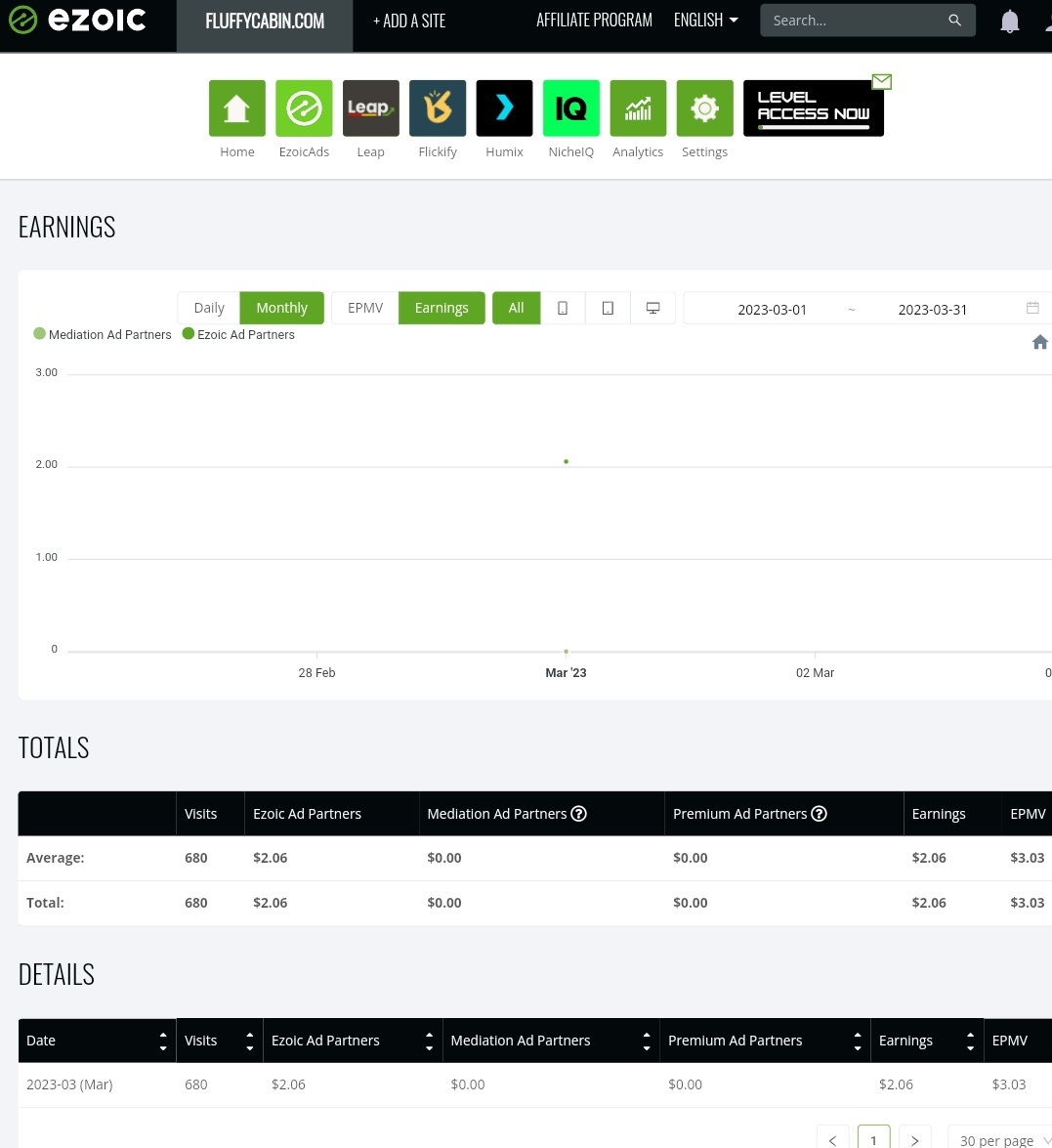Toggle Mediation Ad Partners legend series

click(103, 334)
